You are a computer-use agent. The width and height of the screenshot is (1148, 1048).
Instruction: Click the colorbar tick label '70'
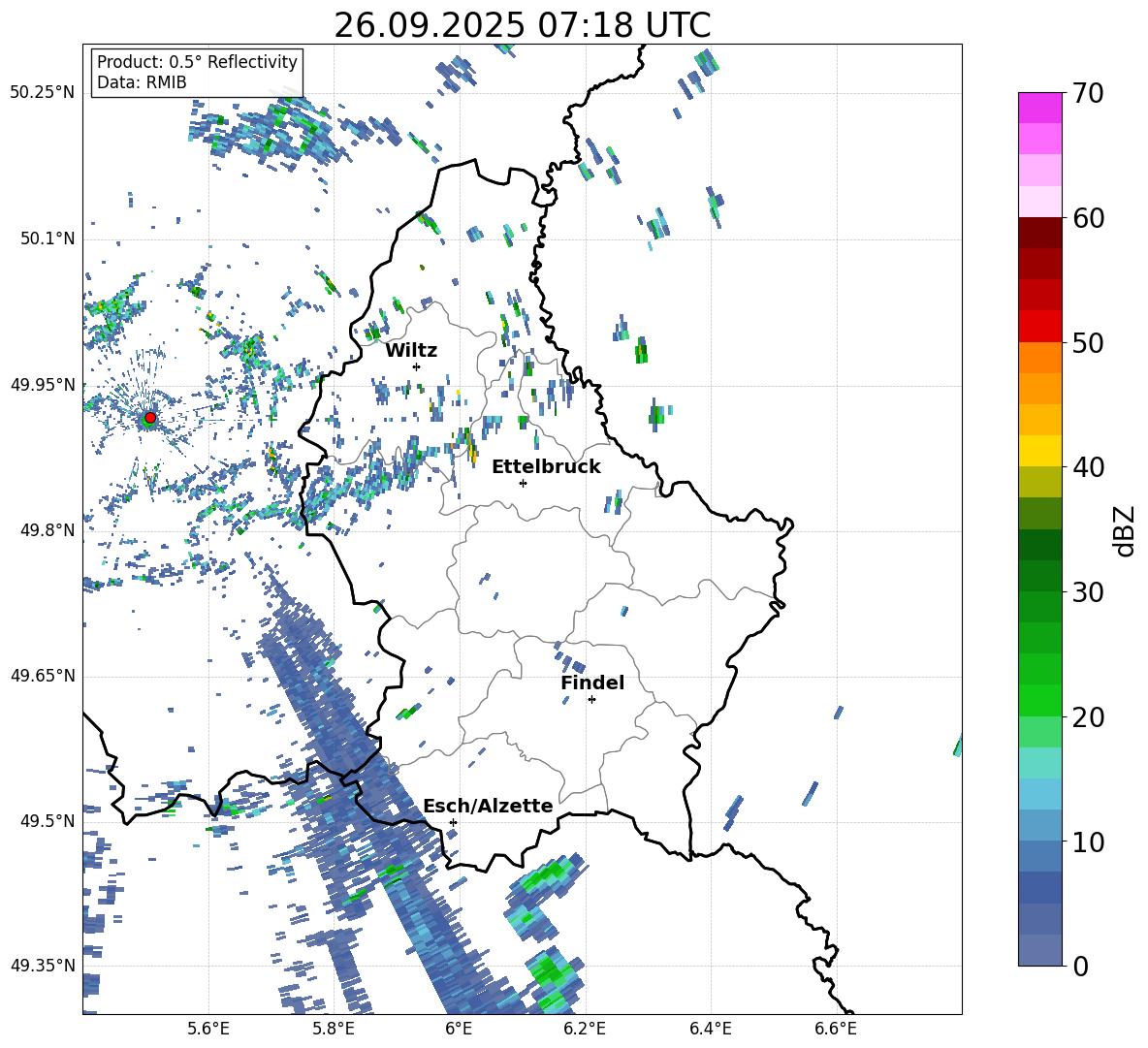point(1088,94)
